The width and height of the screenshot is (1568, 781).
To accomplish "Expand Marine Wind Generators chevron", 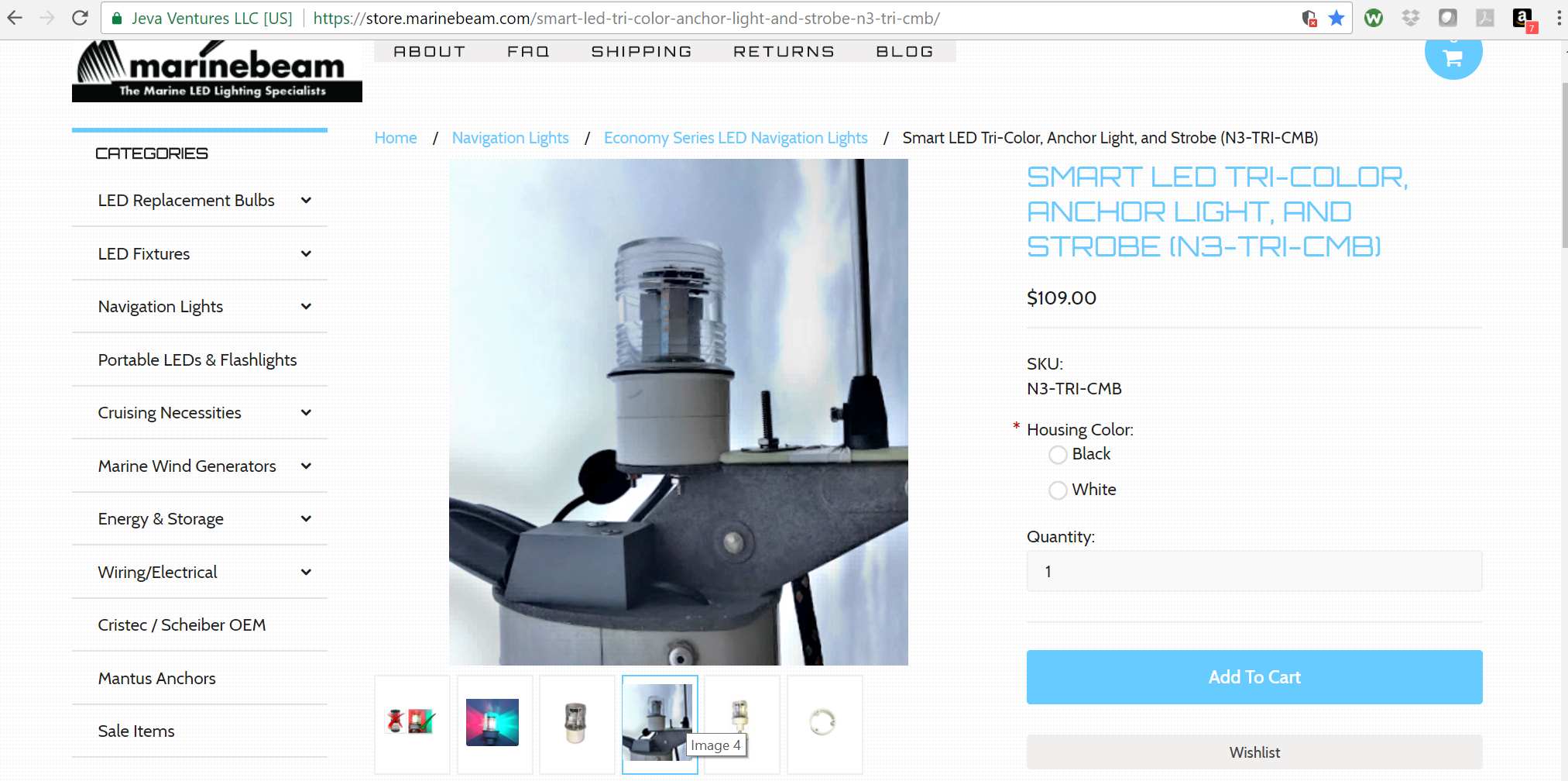I will (x=306, y=466).
